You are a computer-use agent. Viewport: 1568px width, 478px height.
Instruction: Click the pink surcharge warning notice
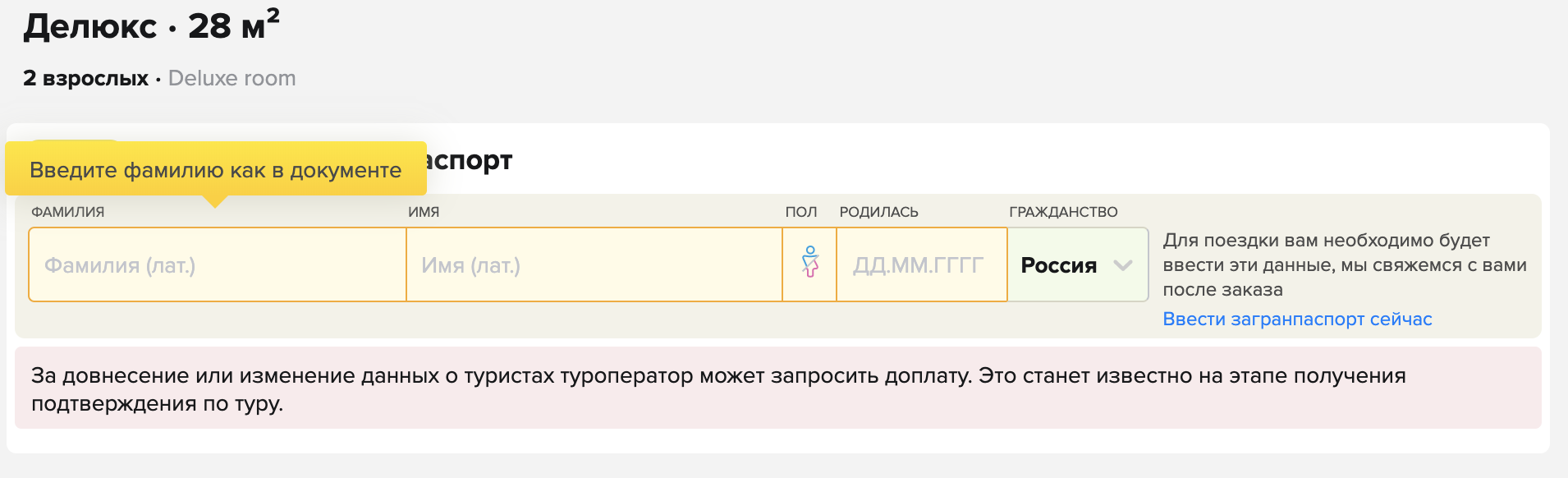tap(778, 388)
